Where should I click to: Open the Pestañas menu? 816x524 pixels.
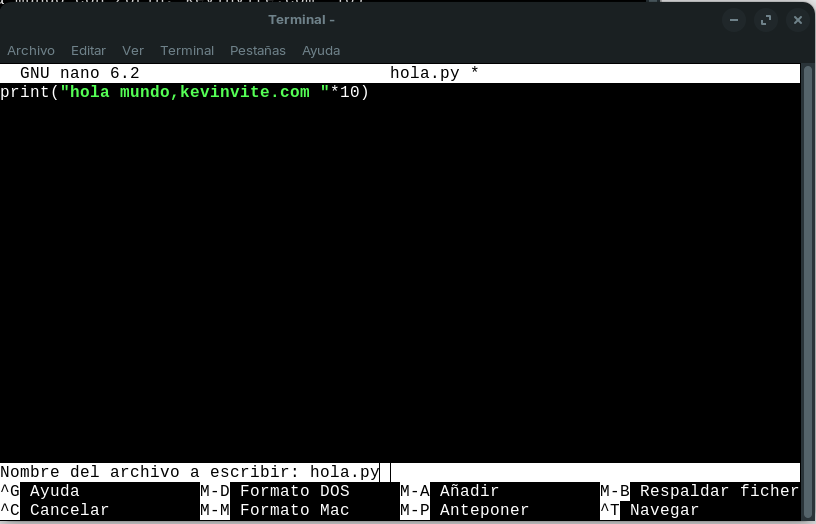257,50
